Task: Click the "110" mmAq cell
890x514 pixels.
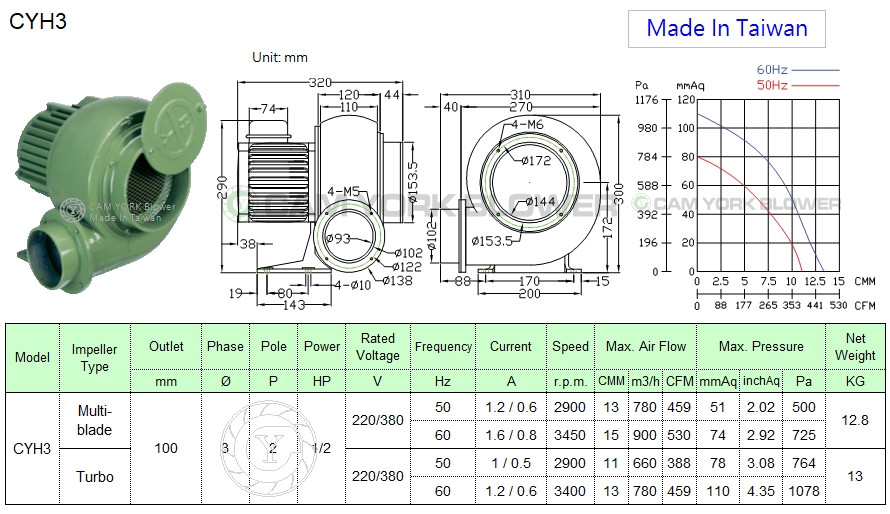Action: 718,491
